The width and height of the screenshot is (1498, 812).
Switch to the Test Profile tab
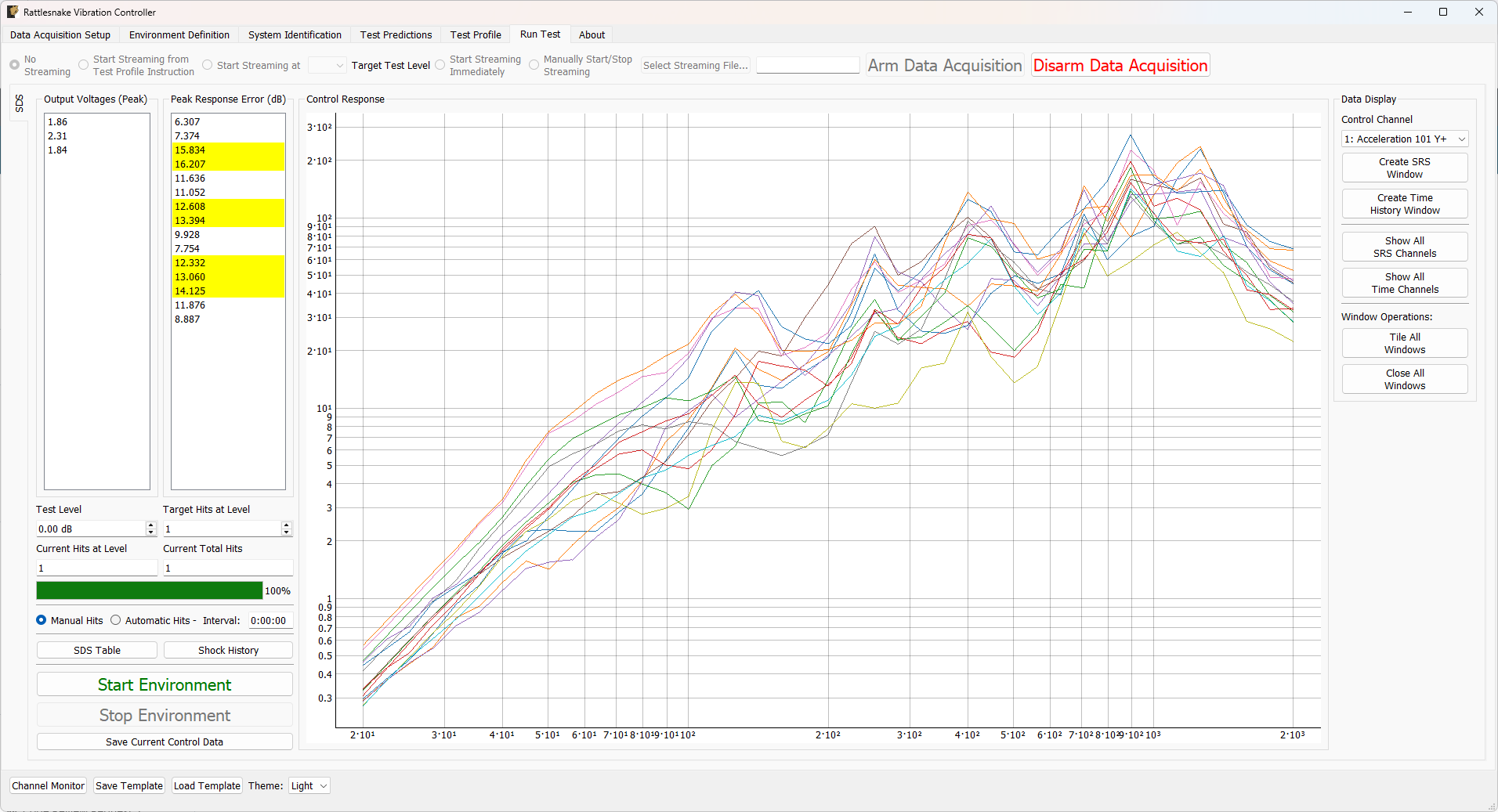click(476, 34)
